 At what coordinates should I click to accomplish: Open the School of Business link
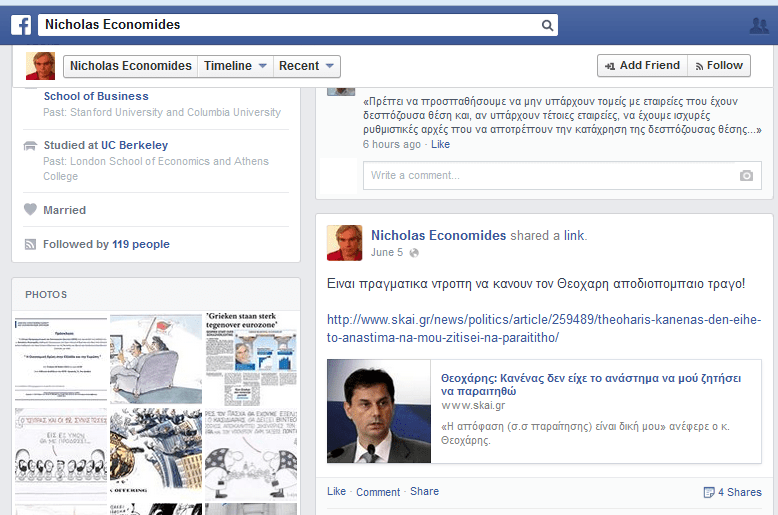[x=96, y=96]
